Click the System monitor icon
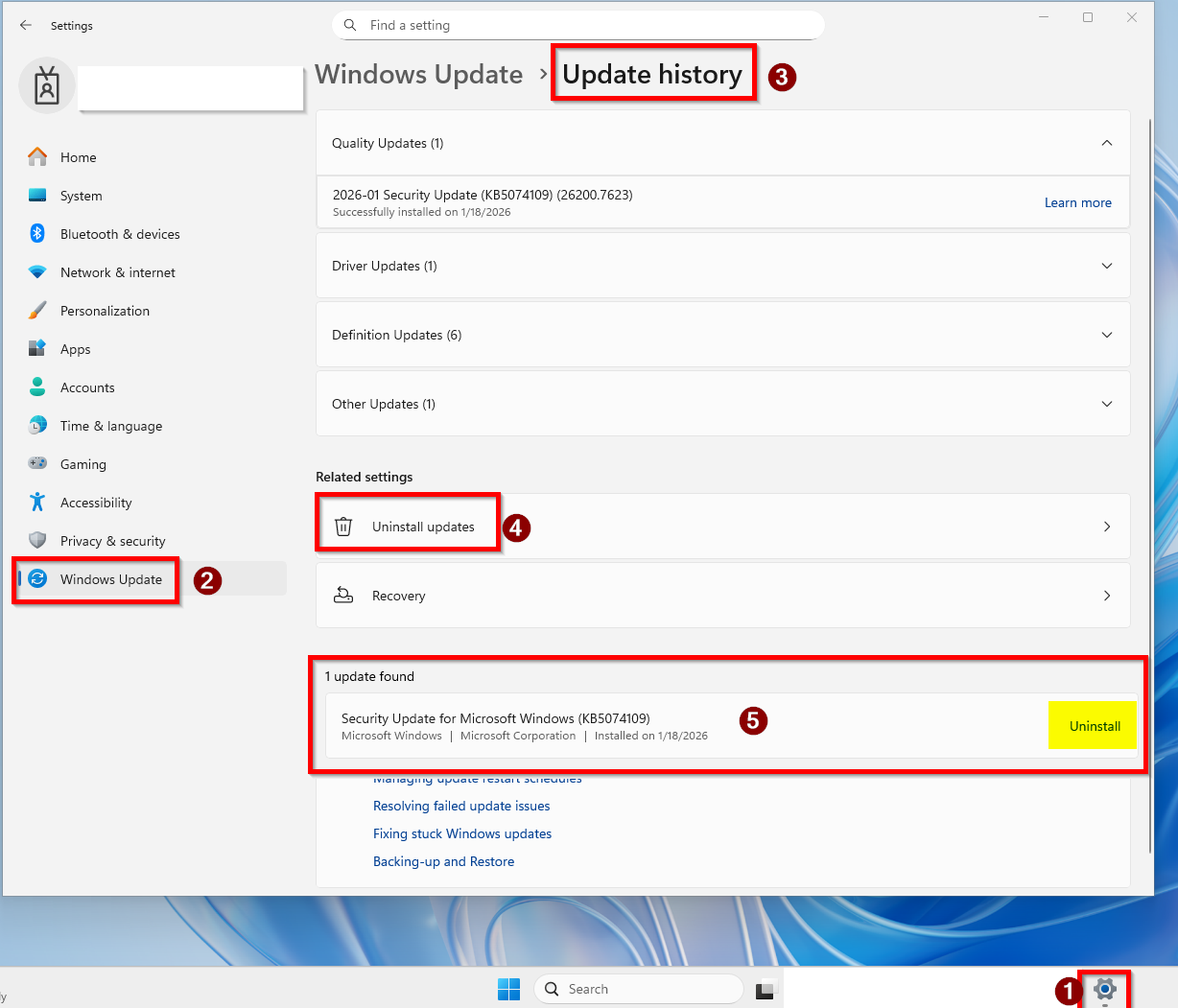Viewport: 1178px width, 1008px height. pyautogui.click(x=37, y=195)
